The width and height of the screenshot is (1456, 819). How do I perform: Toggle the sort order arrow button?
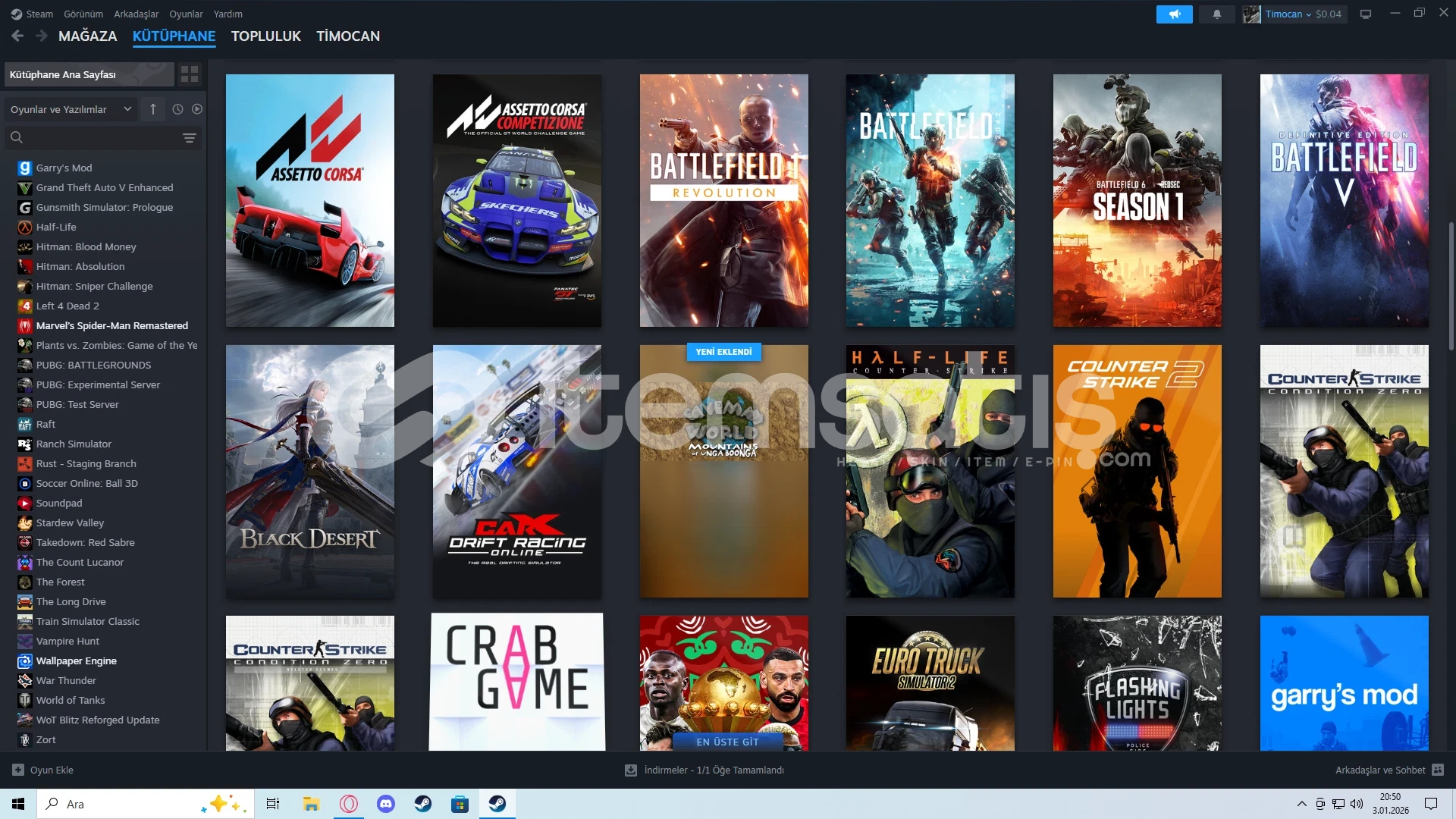click(x=153, y=109)
